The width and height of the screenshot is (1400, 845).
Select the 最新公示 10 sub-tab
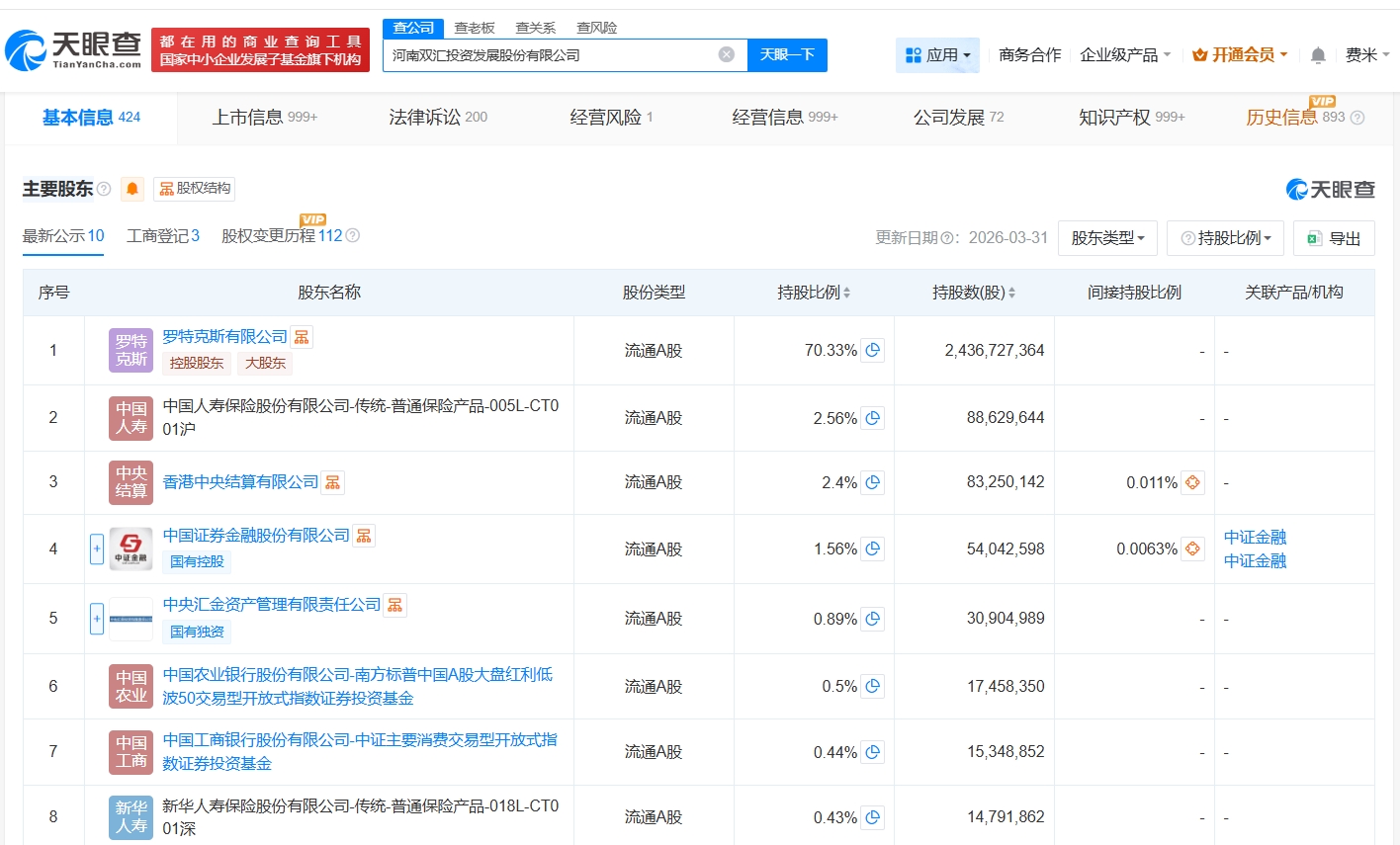point(63,236)
